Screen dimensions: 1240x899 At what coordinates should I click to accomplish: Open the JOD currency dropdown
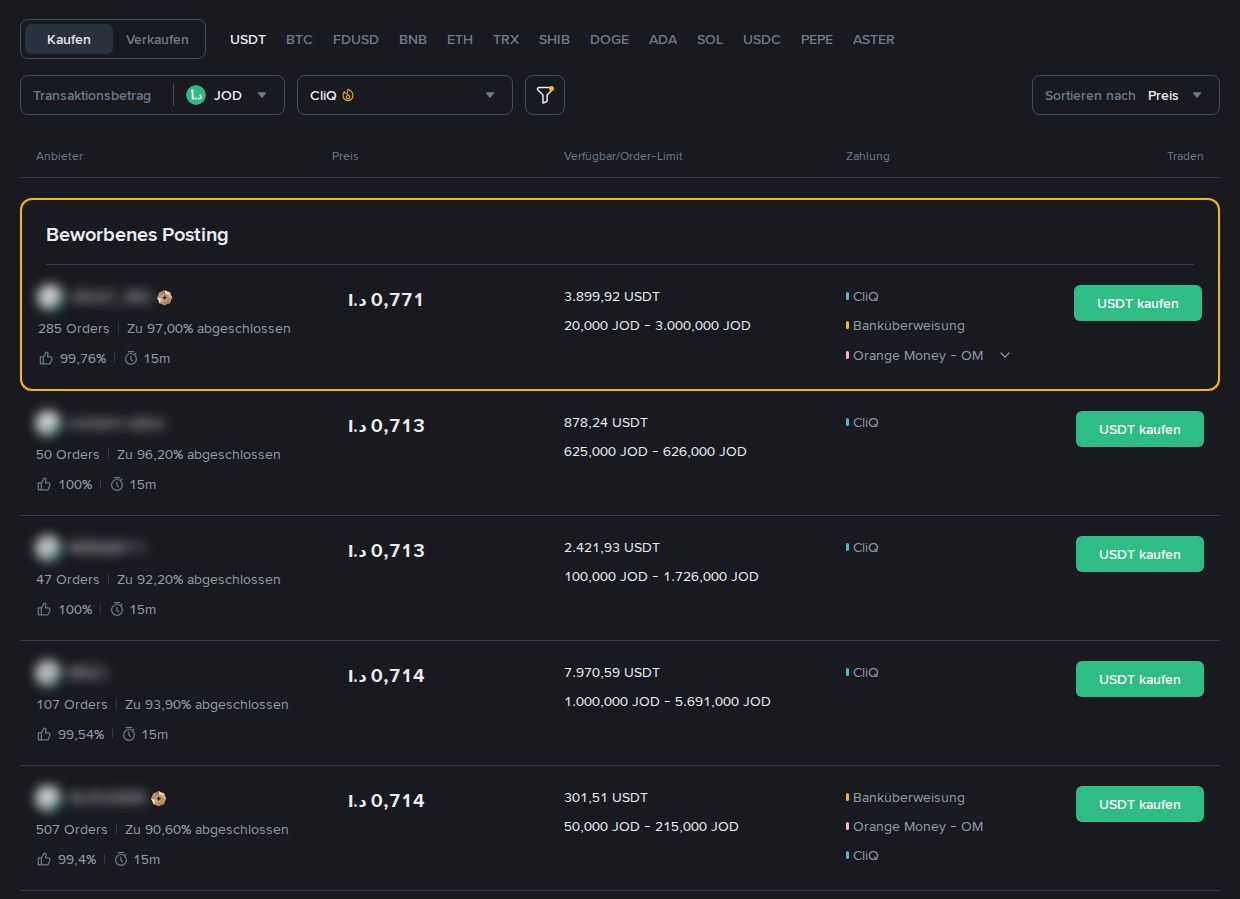(229, 95)
